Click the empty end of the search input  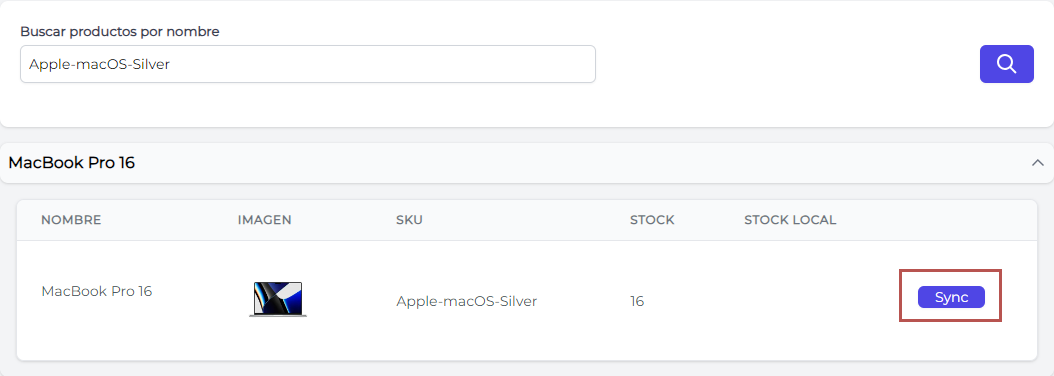point(383,64)
